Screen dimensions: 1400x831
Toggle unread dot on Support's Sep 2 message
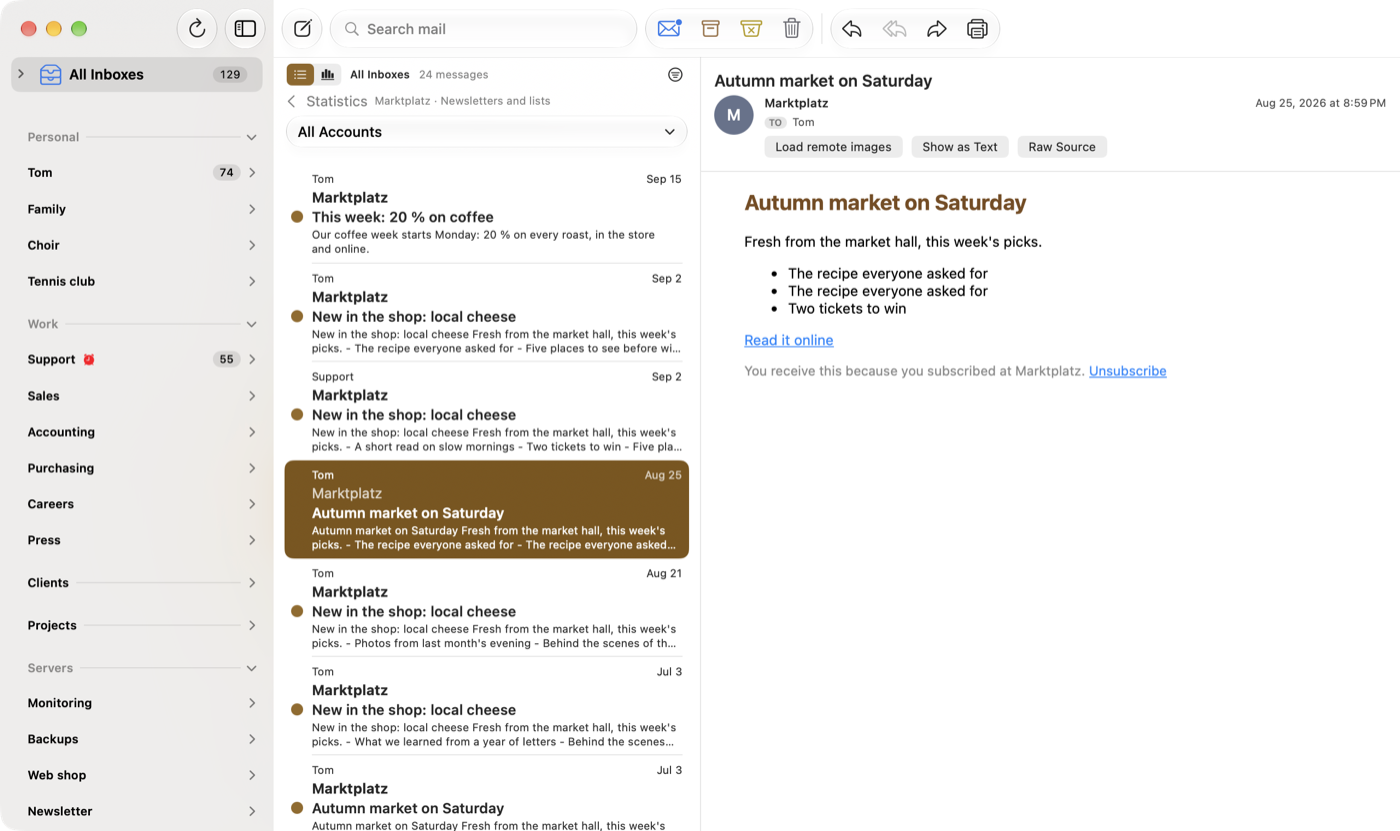297,414
